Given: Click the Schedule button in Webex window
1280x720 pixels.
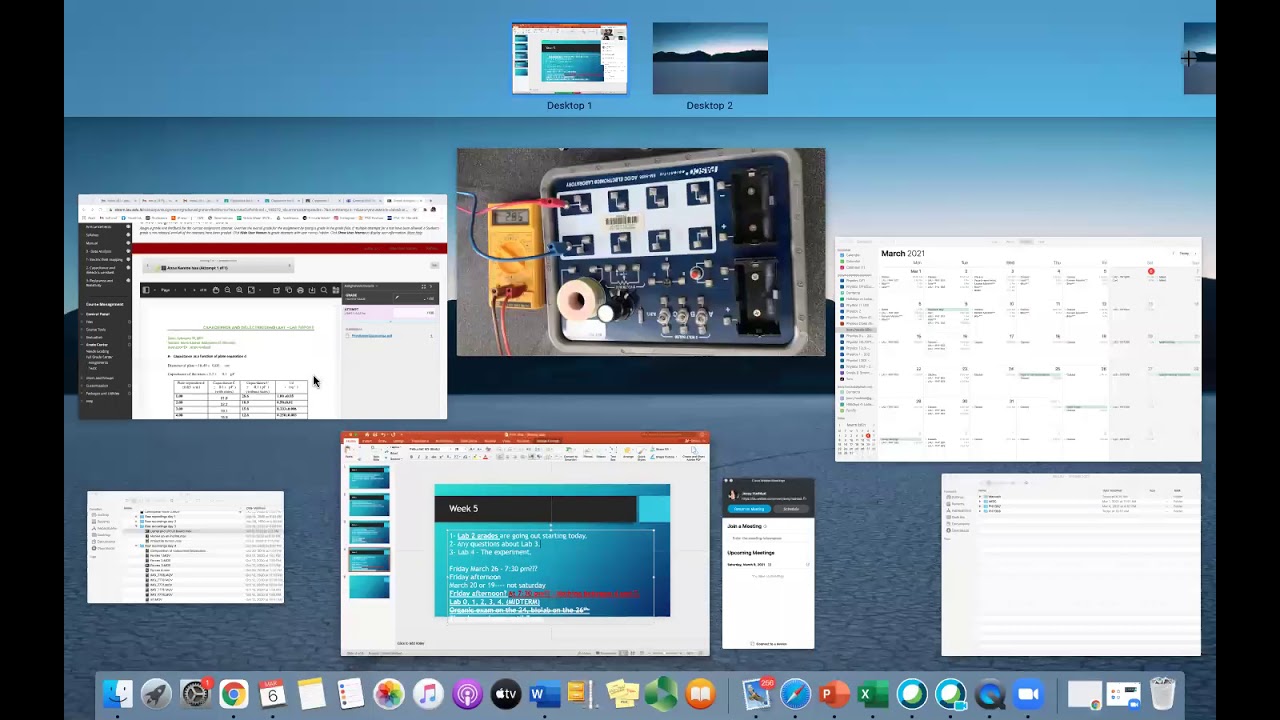Looking at the screenshot, I should (x=791, y=509).
